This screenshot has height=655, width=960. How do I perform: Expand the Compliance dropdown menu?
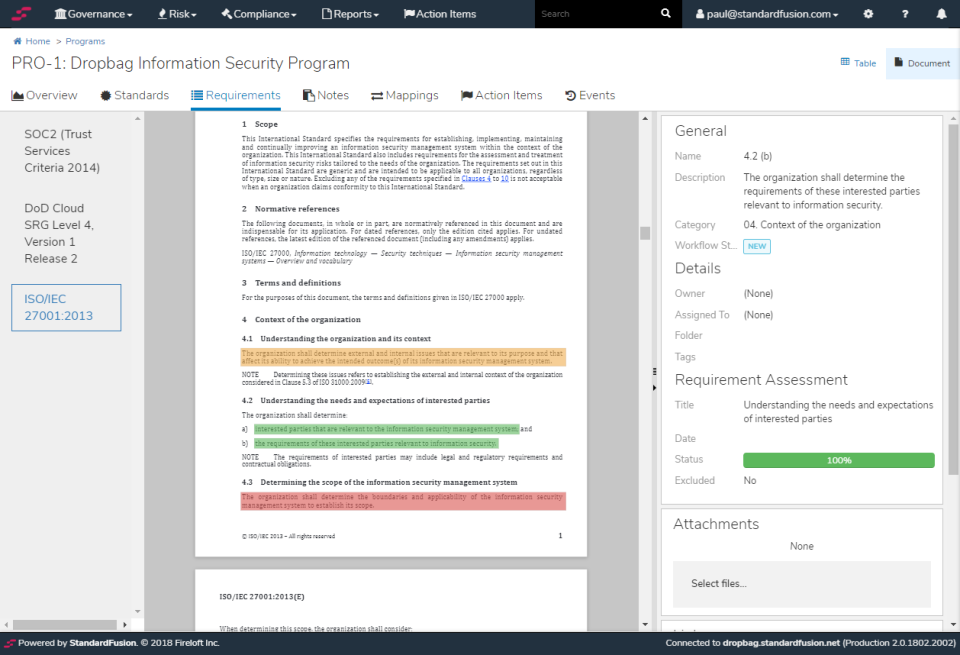pyautogui.click(x=258, y=13)
